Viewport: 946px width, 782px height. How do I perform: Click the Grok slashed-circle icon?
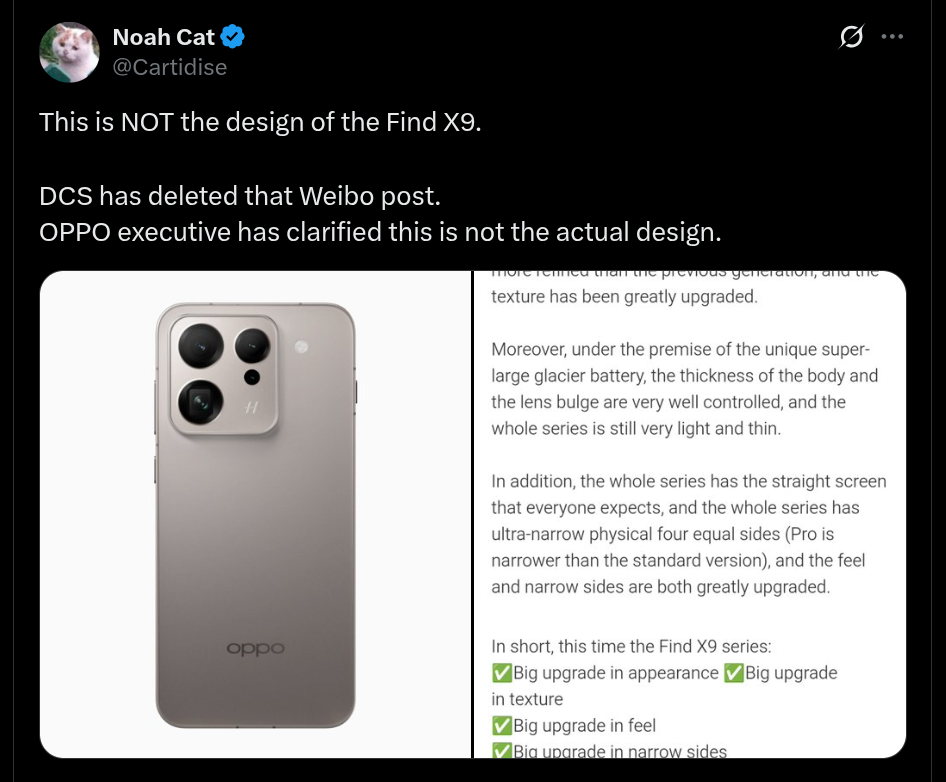(x=851, y=38)
